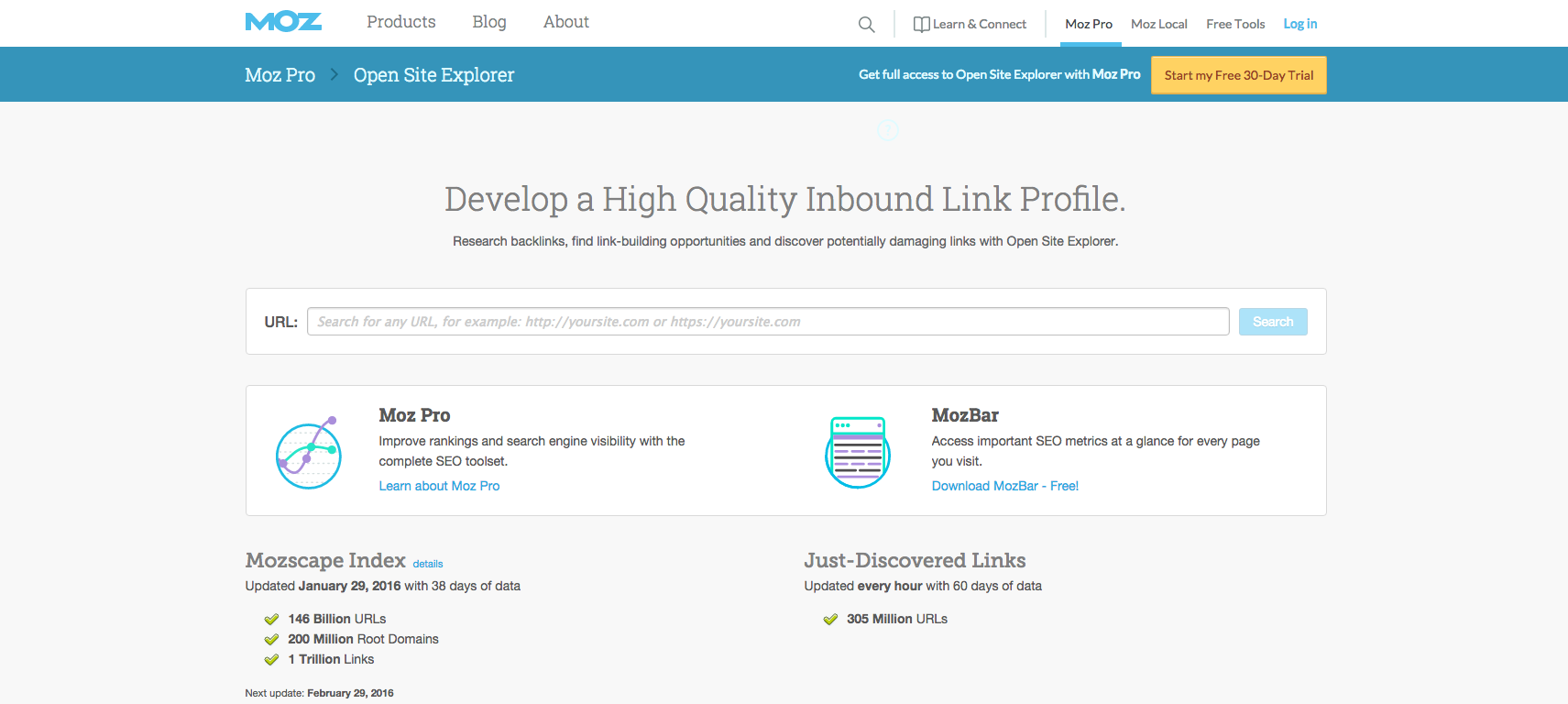Click the Moz Pro card heading
The image size is (1568, 704).
click(x=414, y=415)
